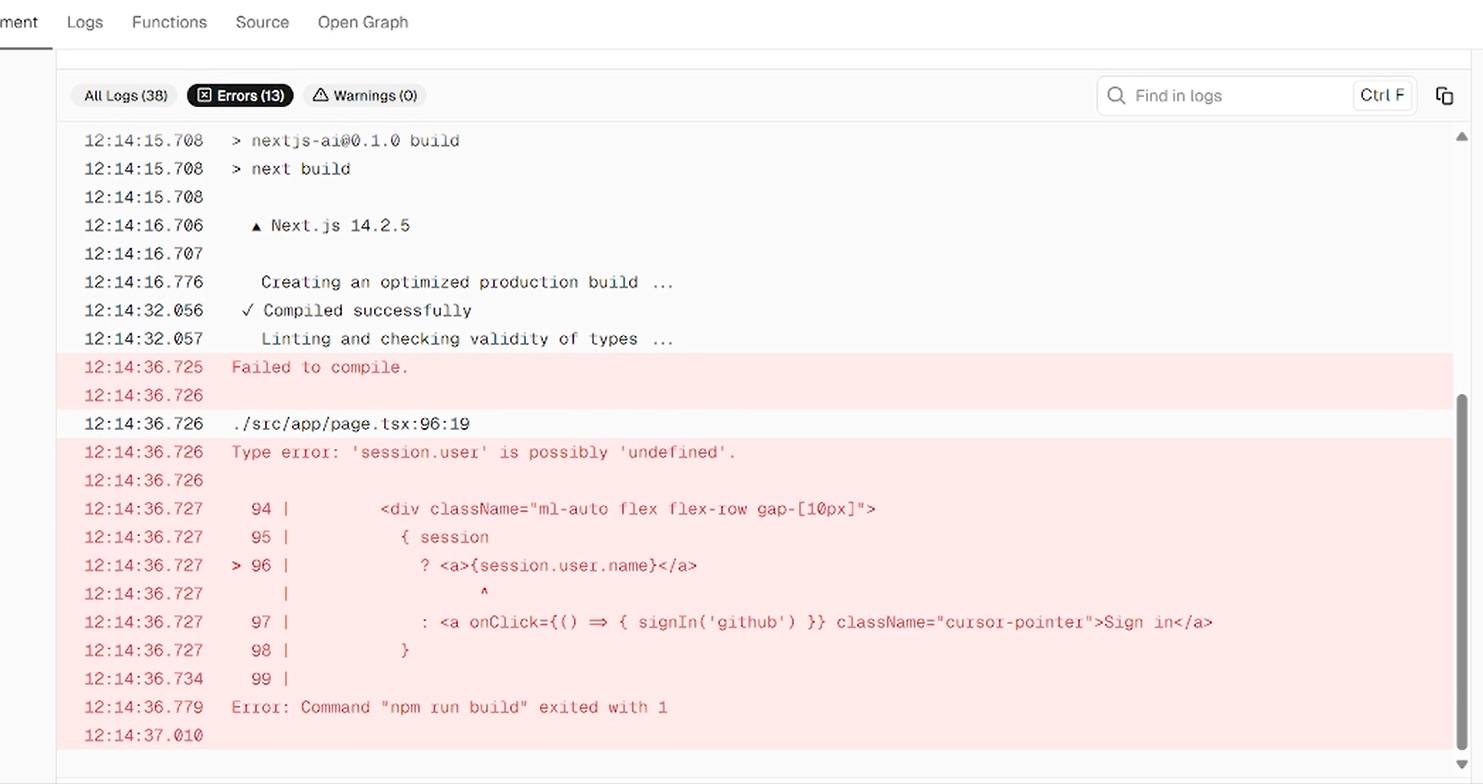
Task: Select the code line 94 div className entry
Action: [x=754, y=509]
